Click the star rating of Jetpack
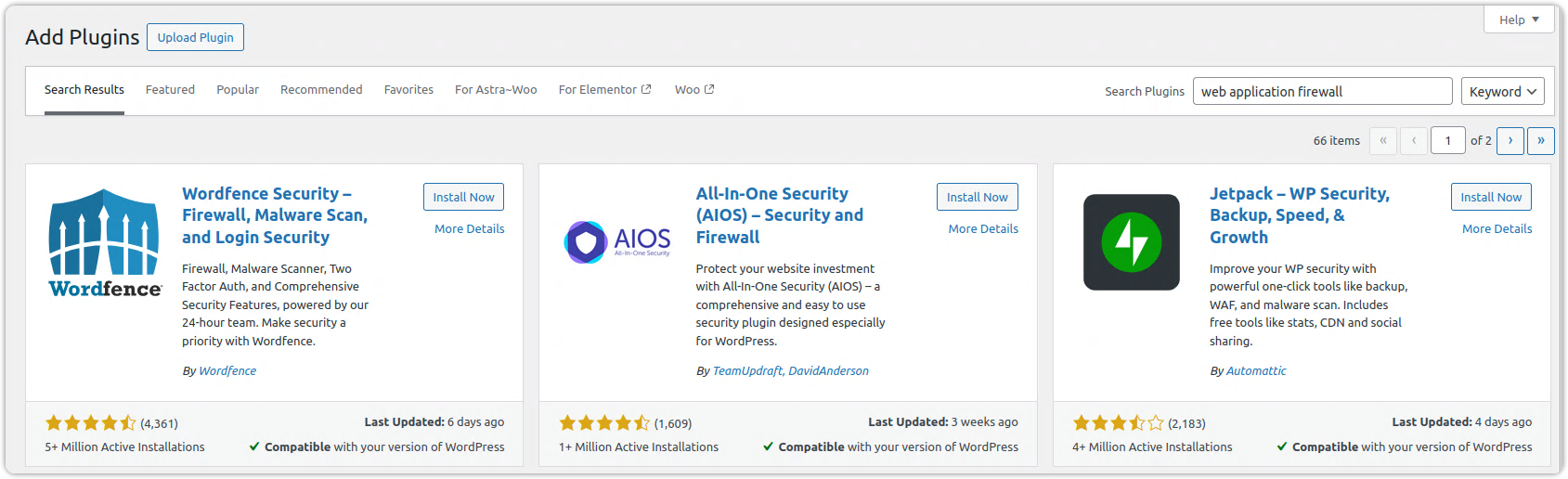Image resolution: width=1568 pixels, height=479 pixels. (1119, 423)
